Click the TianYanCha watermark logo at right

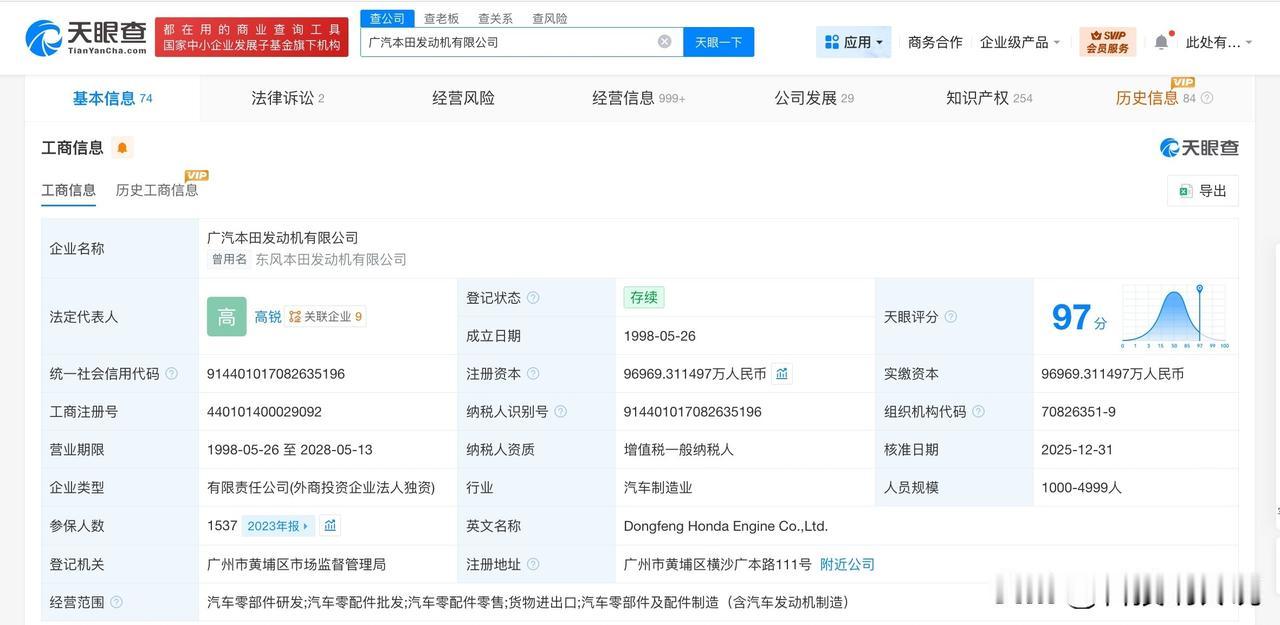point(1199,148)
